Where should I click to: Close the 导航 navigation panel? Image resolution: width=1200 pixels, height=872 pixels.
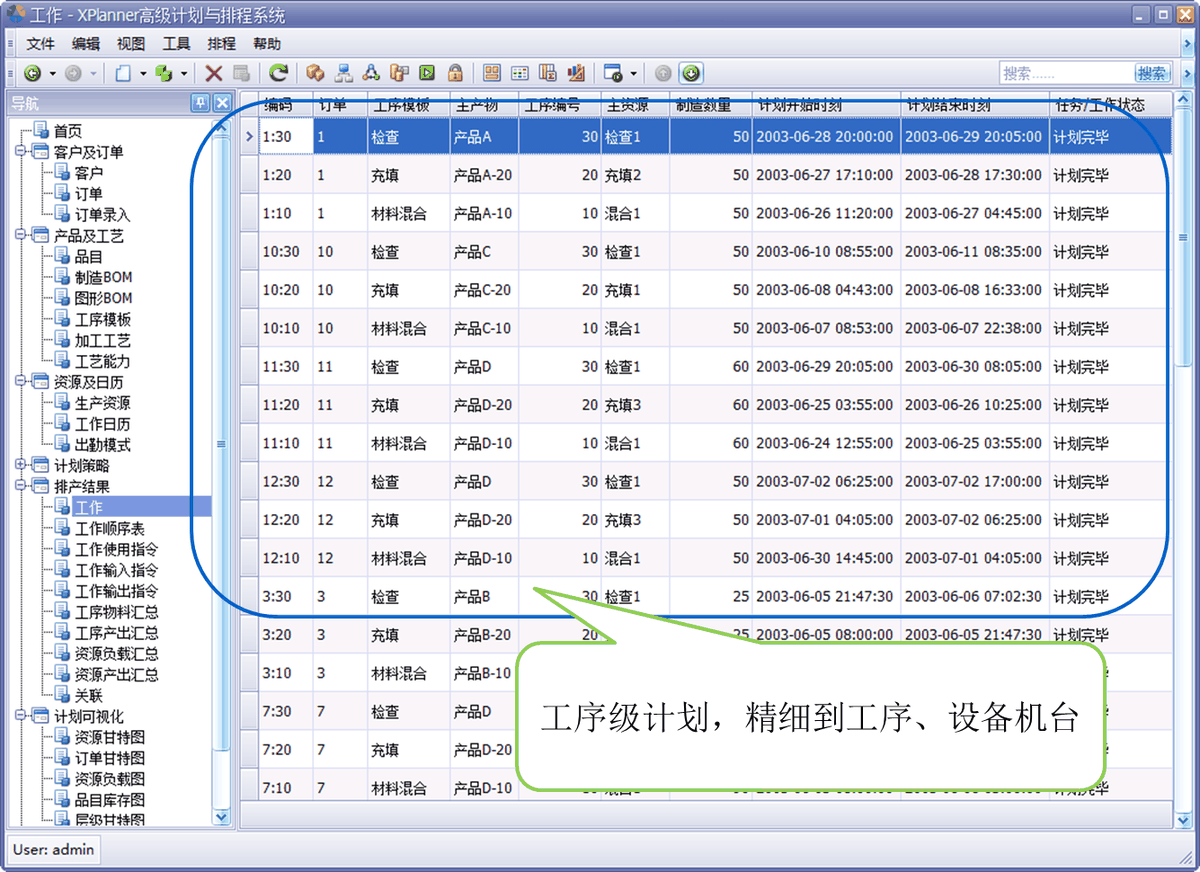click(222, 103)
